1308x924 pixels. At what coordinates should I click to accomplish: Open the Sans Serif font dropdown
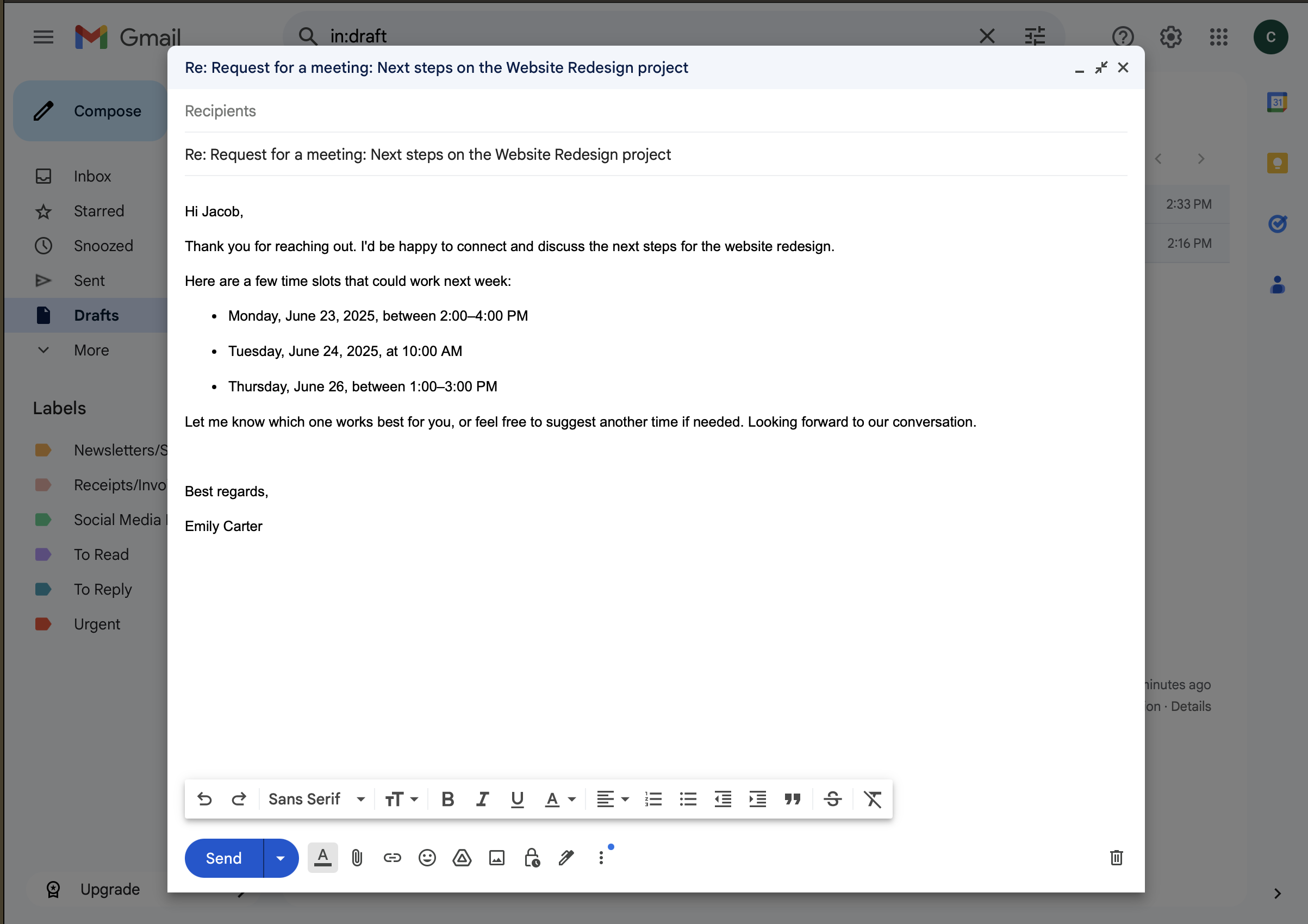click(x=316, y=799)
